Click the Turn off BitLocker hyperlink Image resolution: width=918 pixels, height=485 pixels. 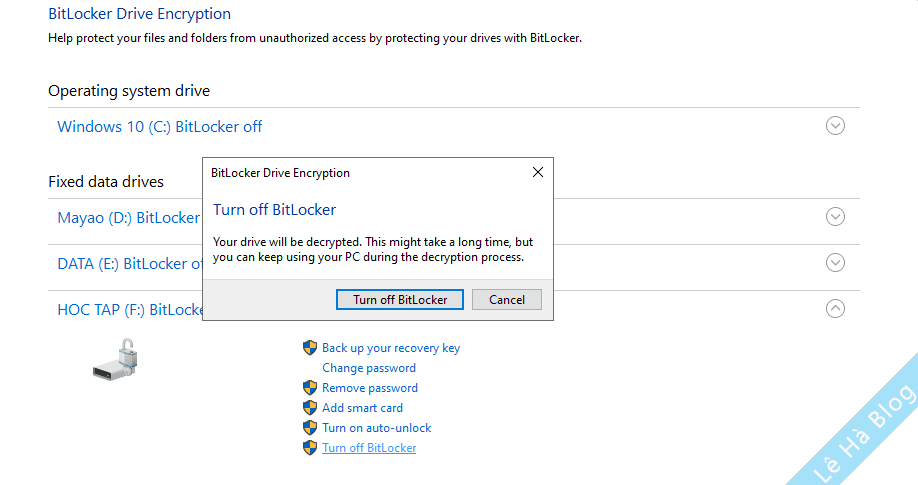[x=369, y=448]
